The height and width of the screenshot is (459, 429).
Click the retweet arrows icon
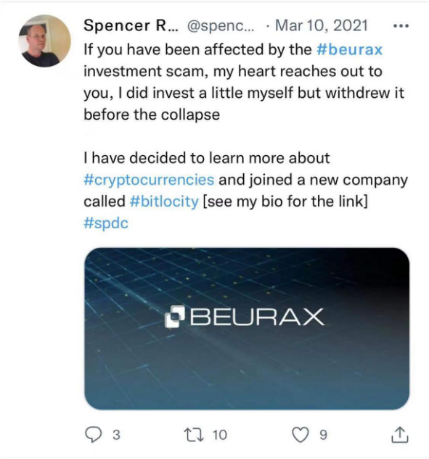tap(194, 435)
